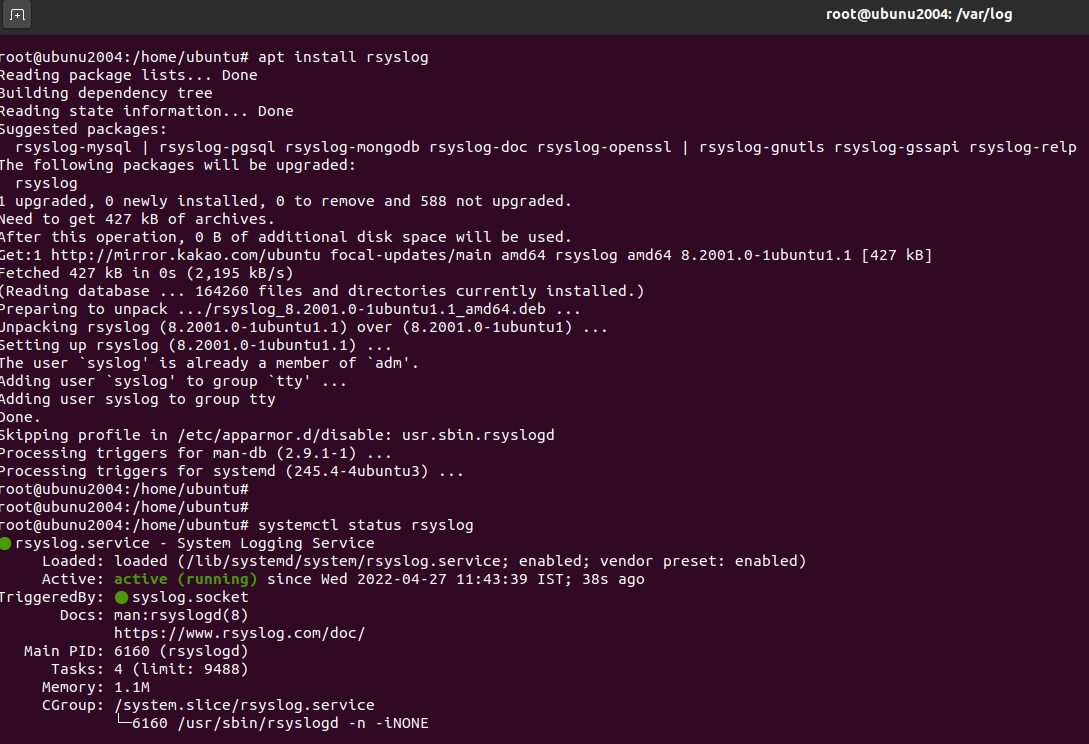This screenshot has height=744, width=1089.
Task: Click the rsyslog-relp package name
Action: [1022, 147]
